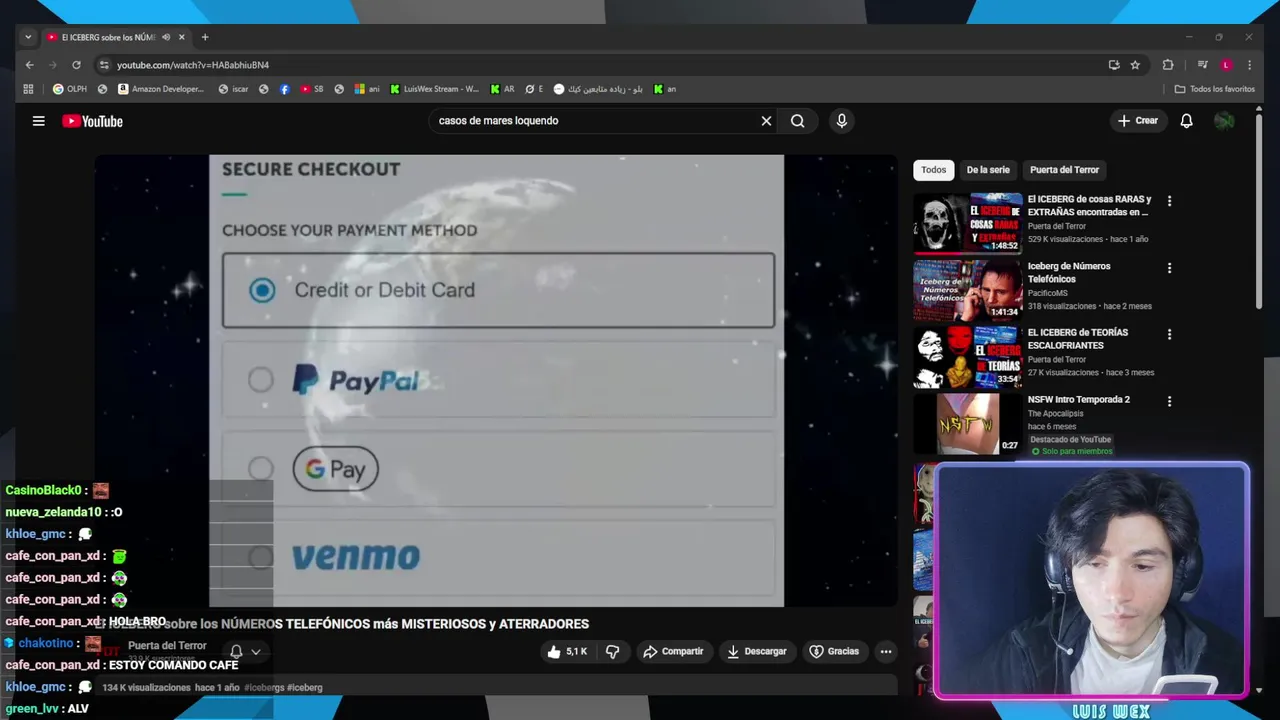1280x720 pixels.
Task: Open more options for NSFW Intro Temporada 2
Action: tap(1169, 401)
